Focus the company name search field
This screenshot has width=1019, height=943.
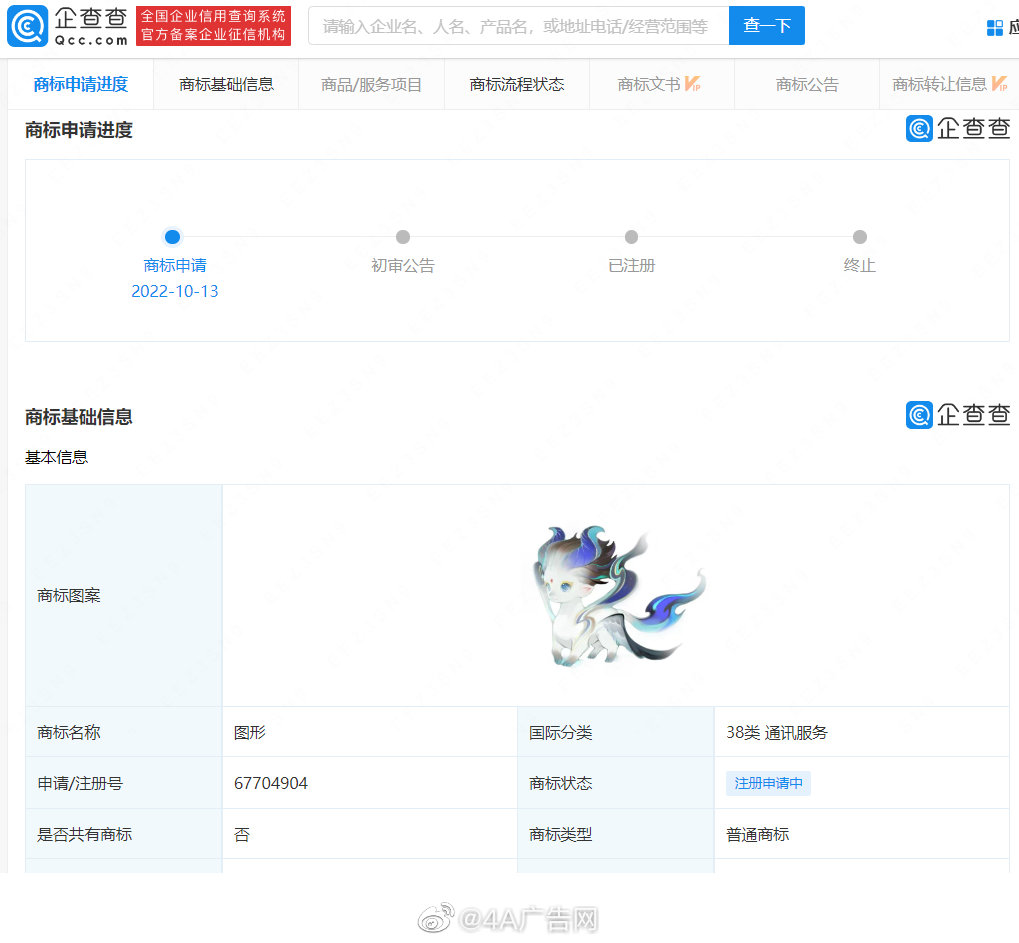(x=519, y=26)
